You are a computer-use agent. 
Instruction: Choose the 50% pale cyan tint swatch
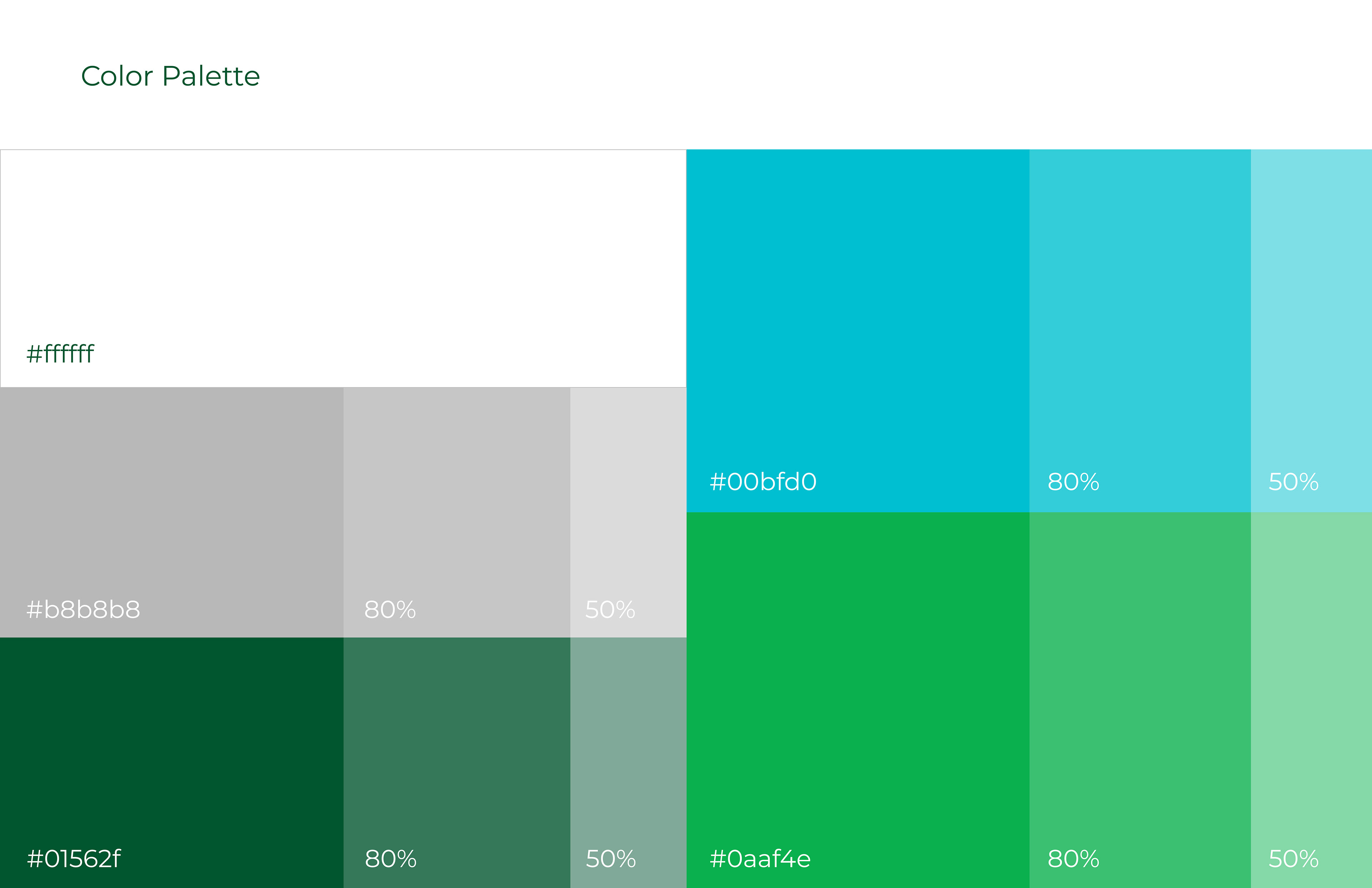click(1311, 317)
